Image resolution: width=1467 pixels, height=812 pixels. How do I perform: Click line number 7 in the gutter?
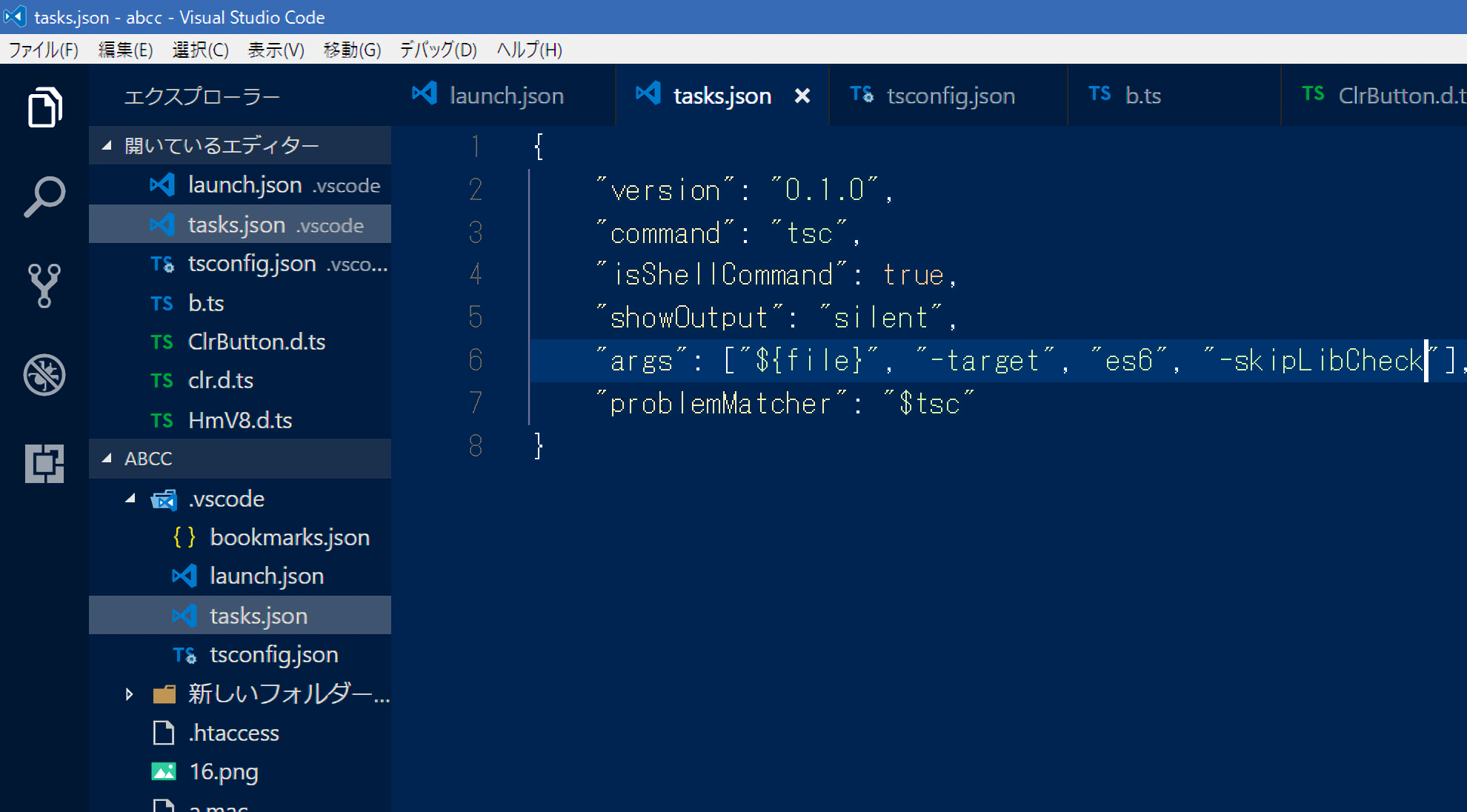coord(476,403)
